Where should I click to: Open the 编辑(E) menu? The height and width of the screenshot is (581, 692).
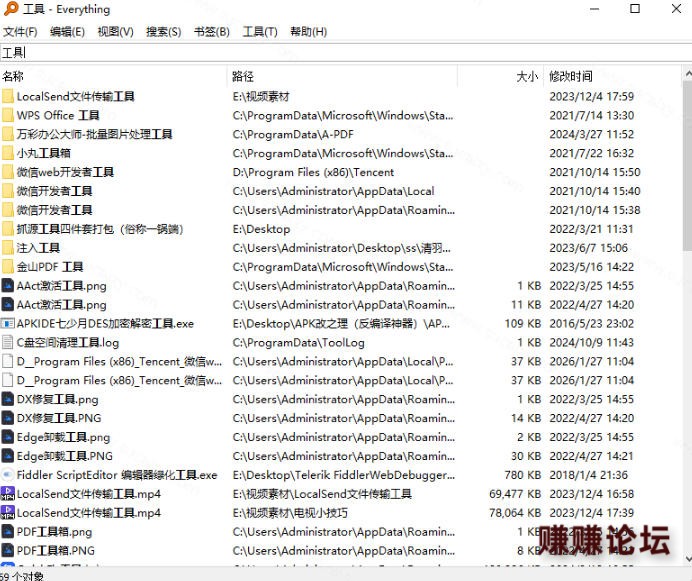click(67, 32)
